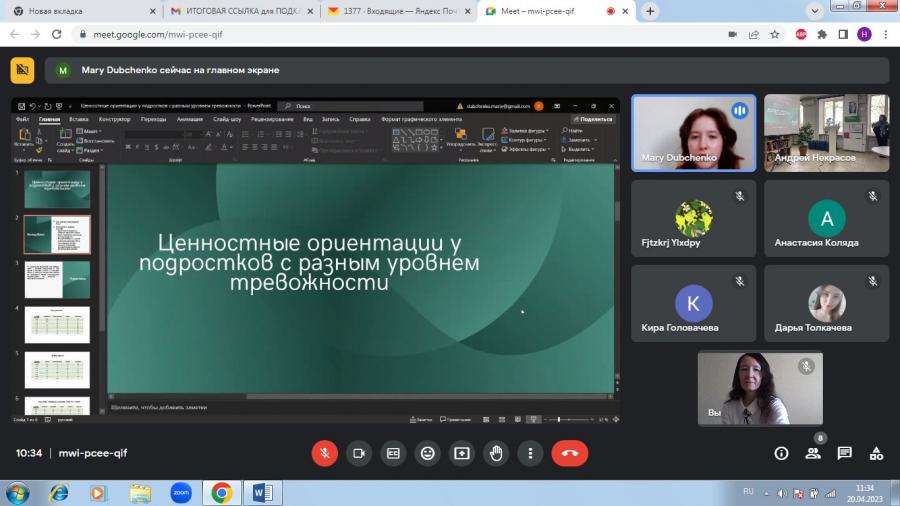Screen dimensions: 900x506
Task: Select Mary Dubchenko's video tile
Action: click(693, 133)
